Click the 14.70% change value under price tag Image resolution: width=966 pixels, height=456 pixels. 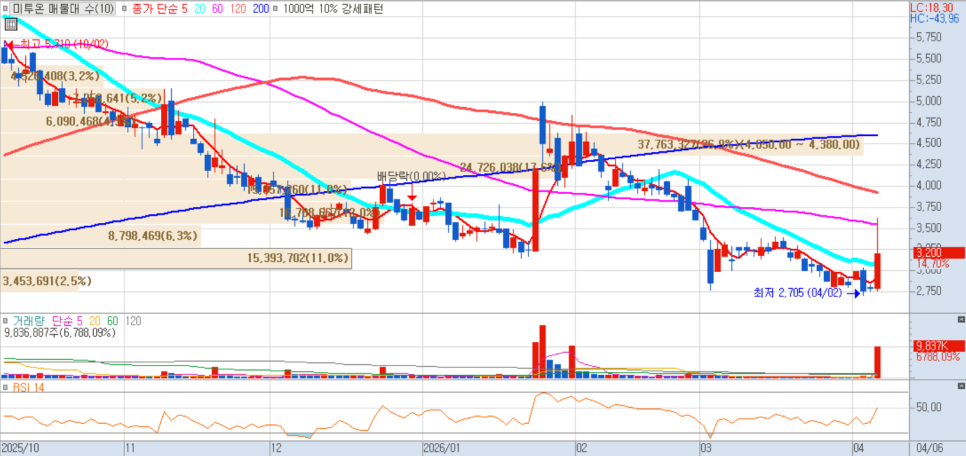[x=932, y=263]
